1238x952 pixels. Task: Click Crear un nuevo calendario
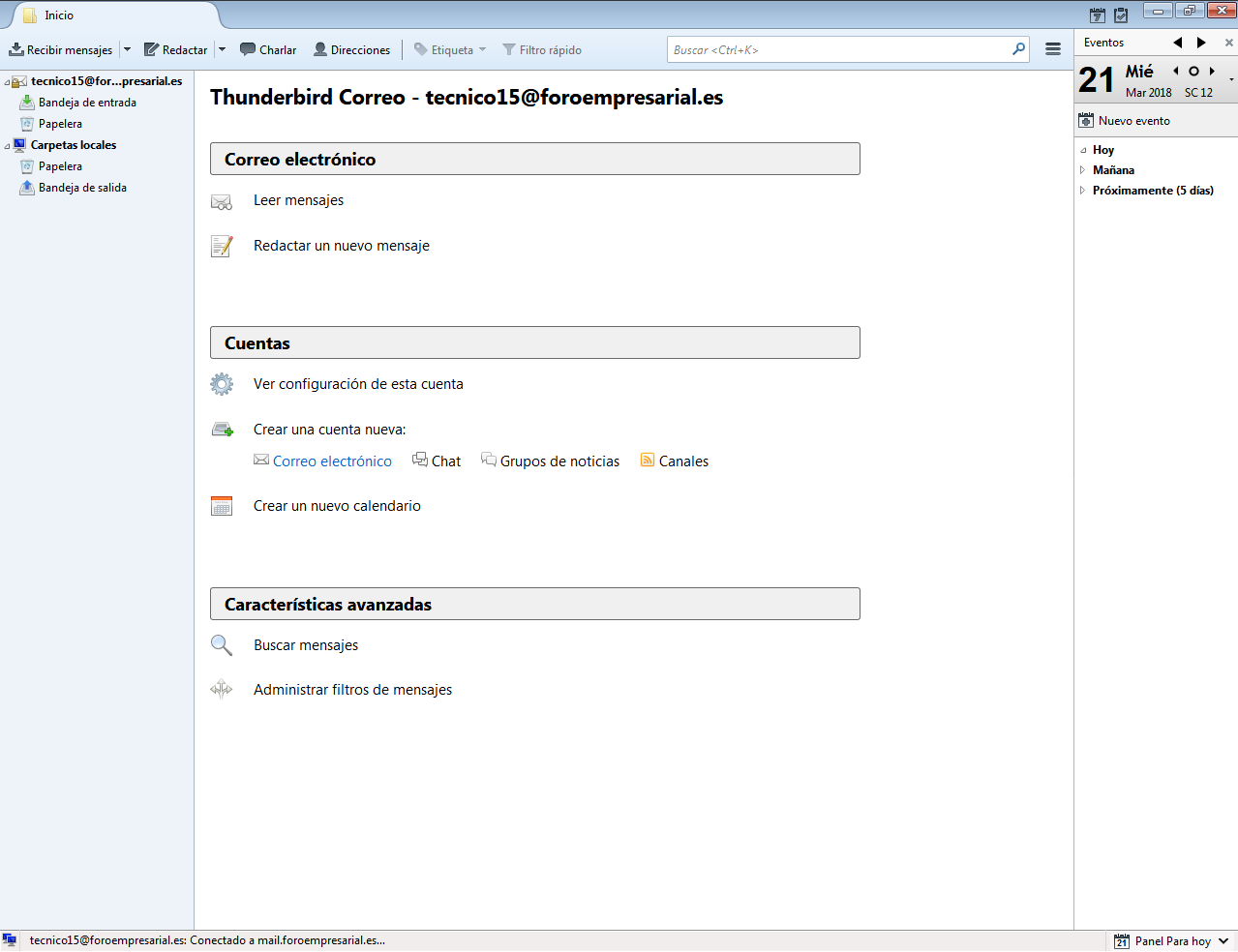click(337, 506)
